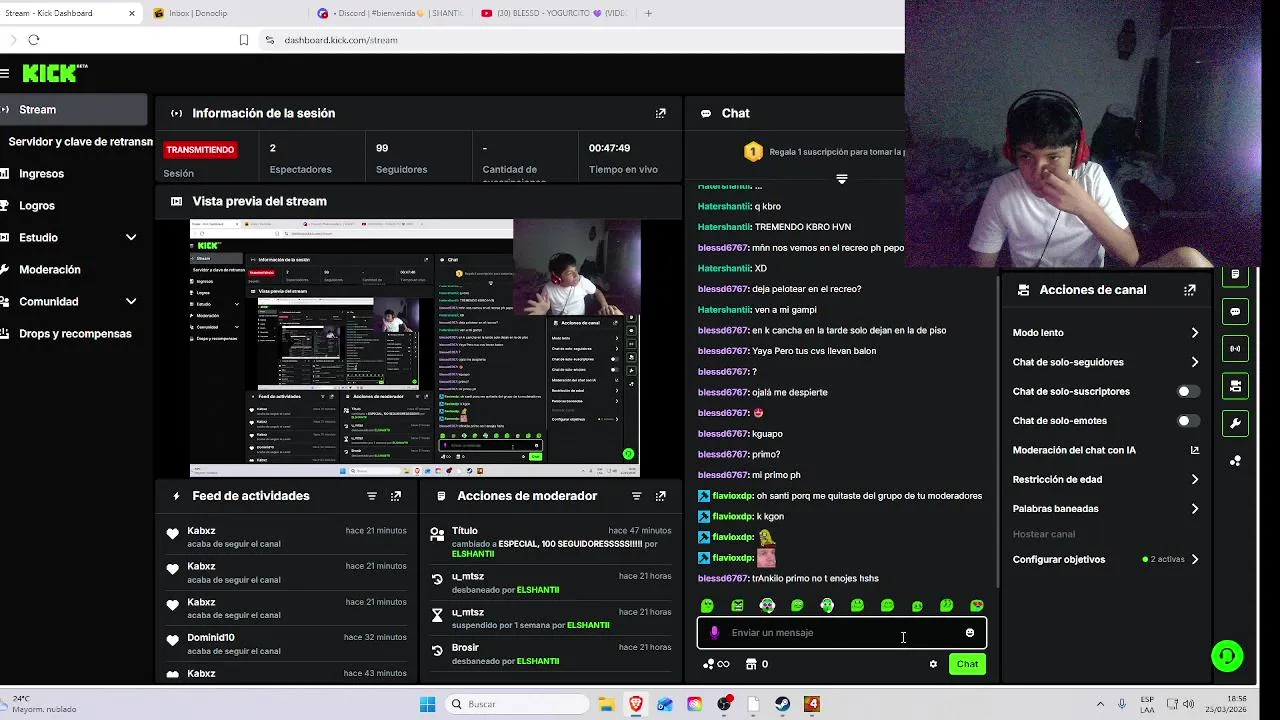Pop out the Información de la sesión panel

click(x=660, y=113)
